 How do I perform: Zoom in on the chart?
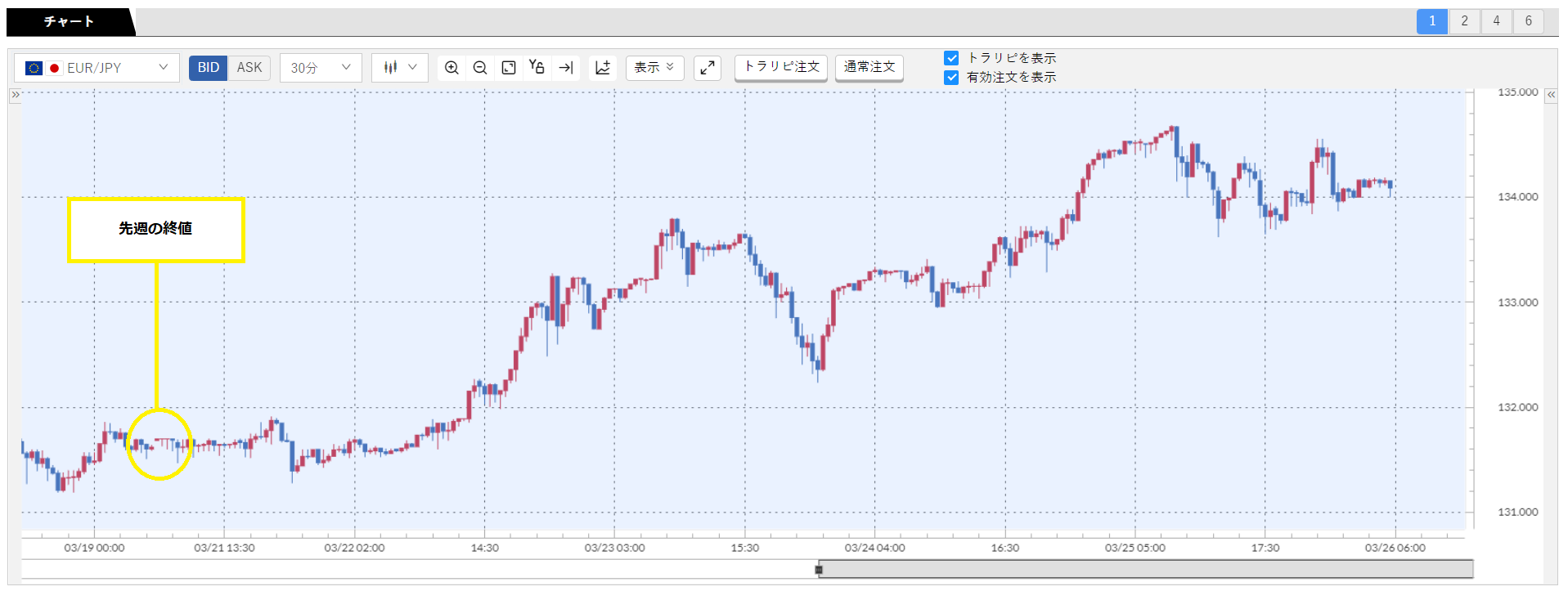(452, 68)
